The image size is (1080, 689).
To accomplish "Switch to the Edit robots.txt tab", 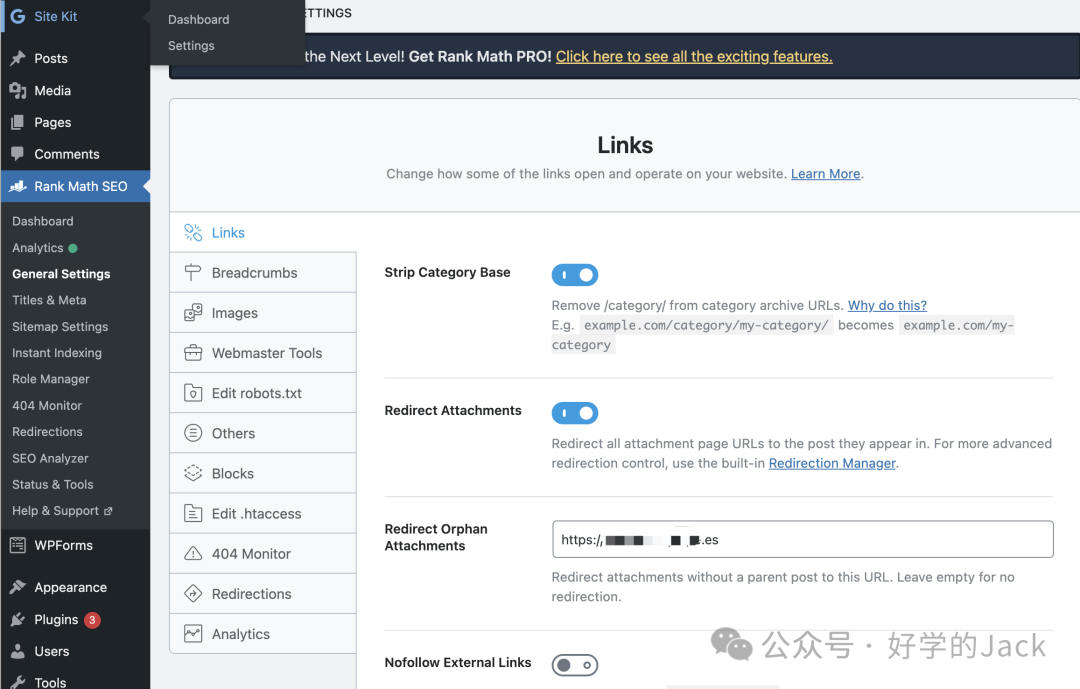I will [x=263, y=393].
